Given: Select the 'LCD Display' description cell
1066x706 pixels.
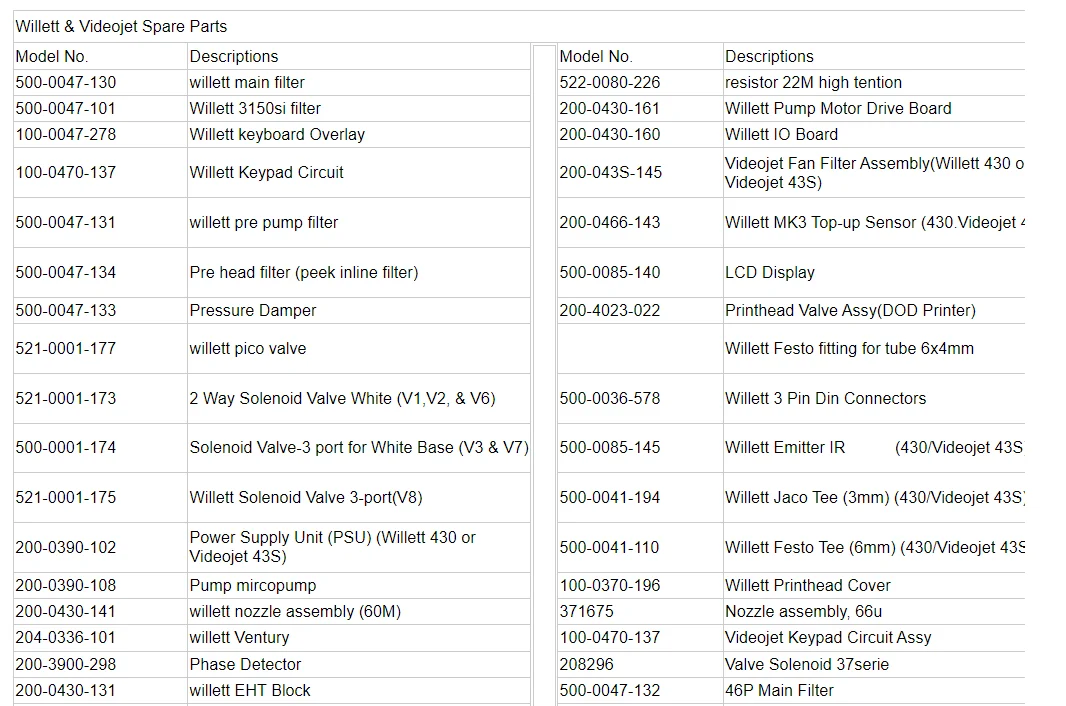Looking at the screenshot, I should [874, 273].
